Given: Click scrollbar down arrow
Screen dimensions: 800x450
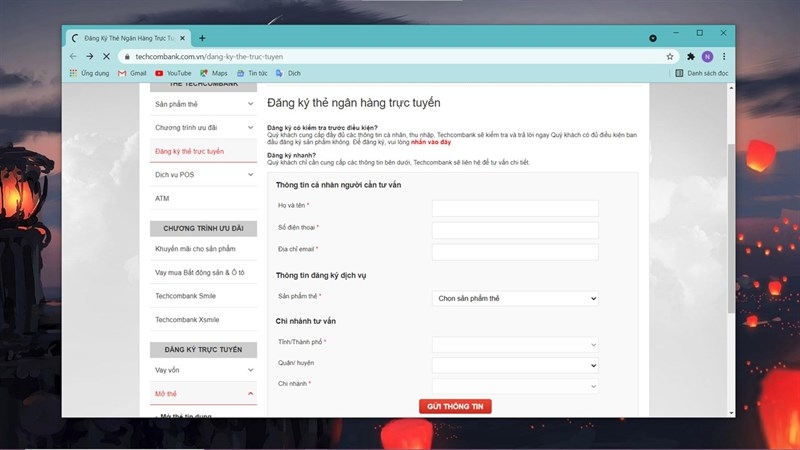Looking at the screenshot, I should click(x=731, y=413).
